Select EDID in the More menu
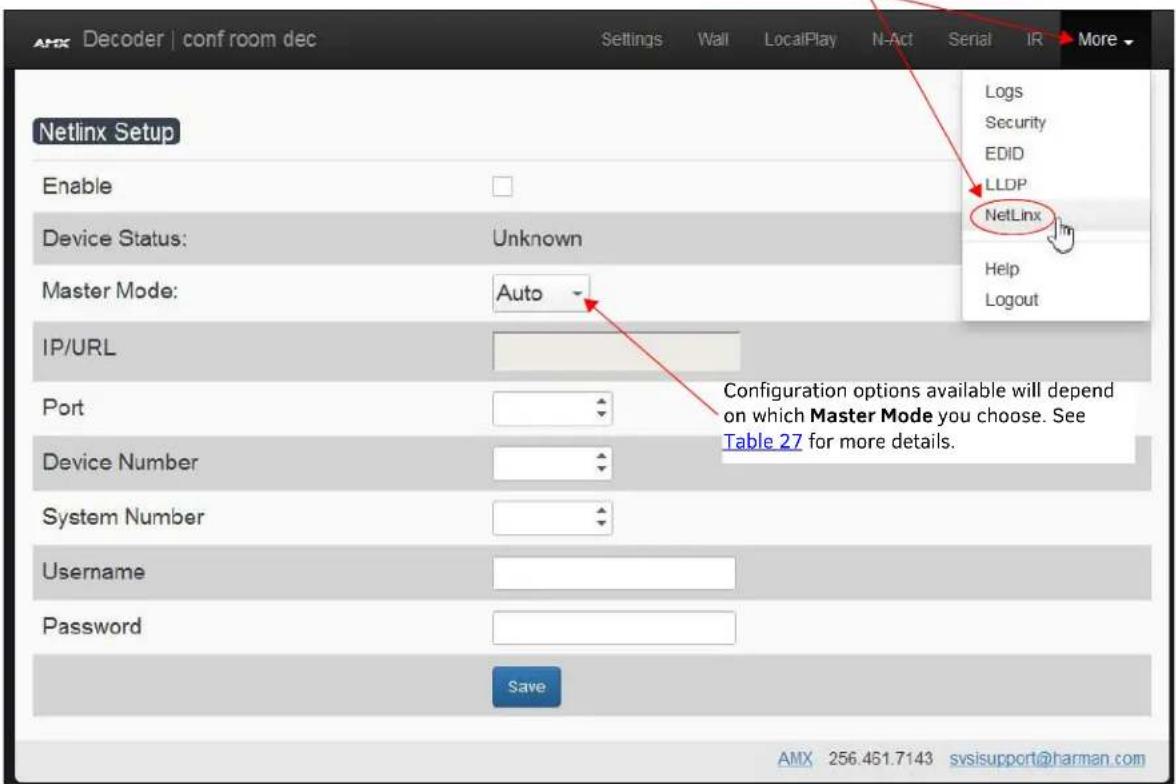The image size is (1176, 784). click(1004, 154)
